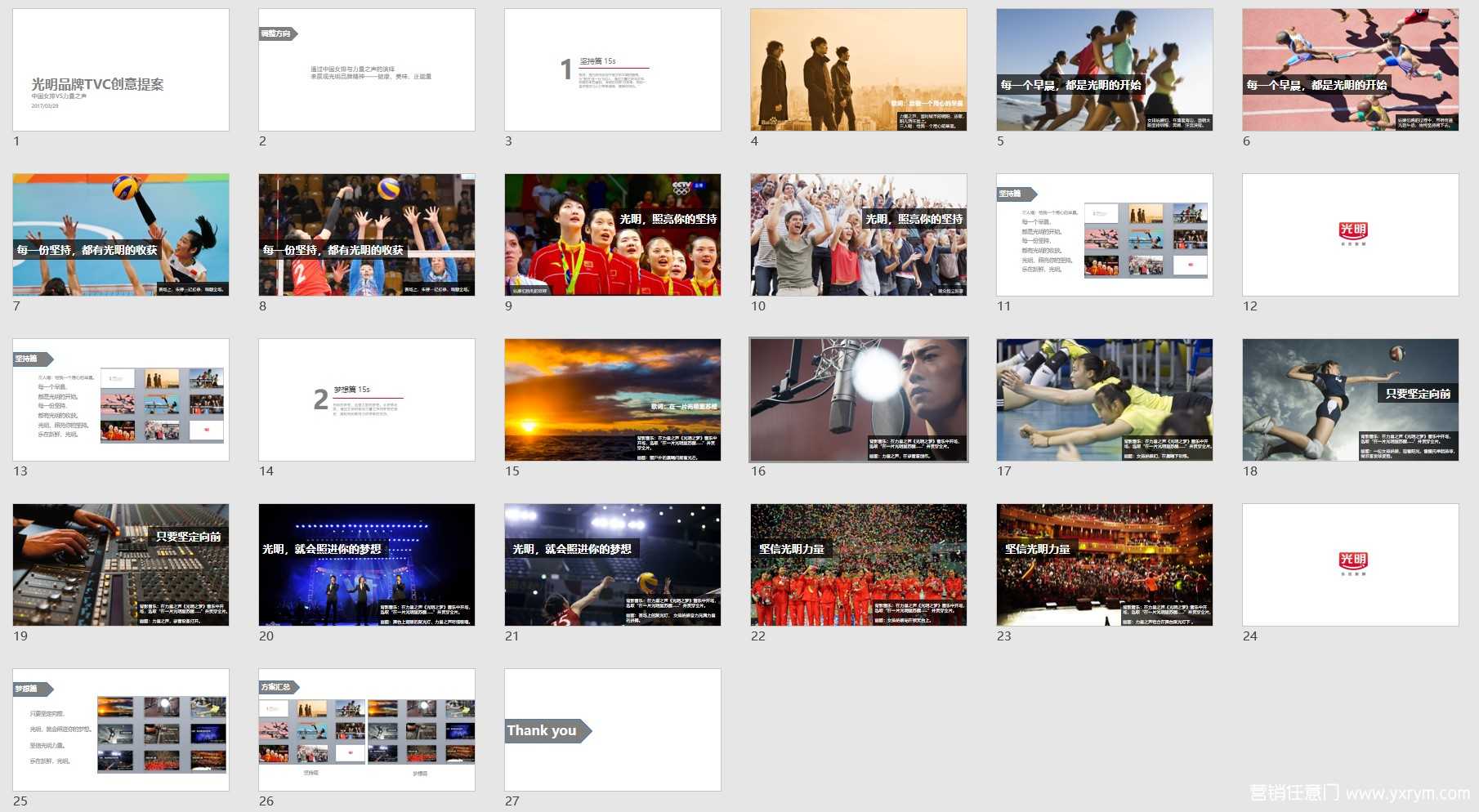
Task: Click the 光明 logo on slide 24
Action: [1353, 564]
